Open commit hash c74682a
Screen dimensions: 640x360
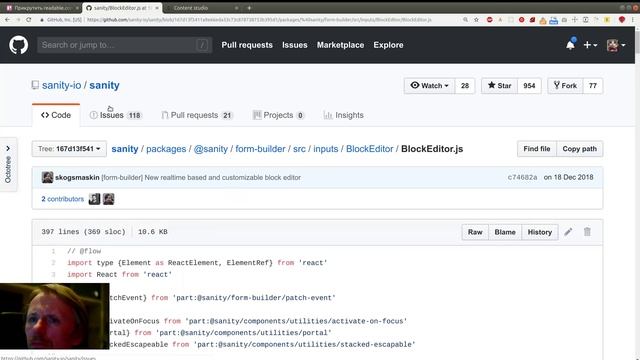(x=522, y=177)
